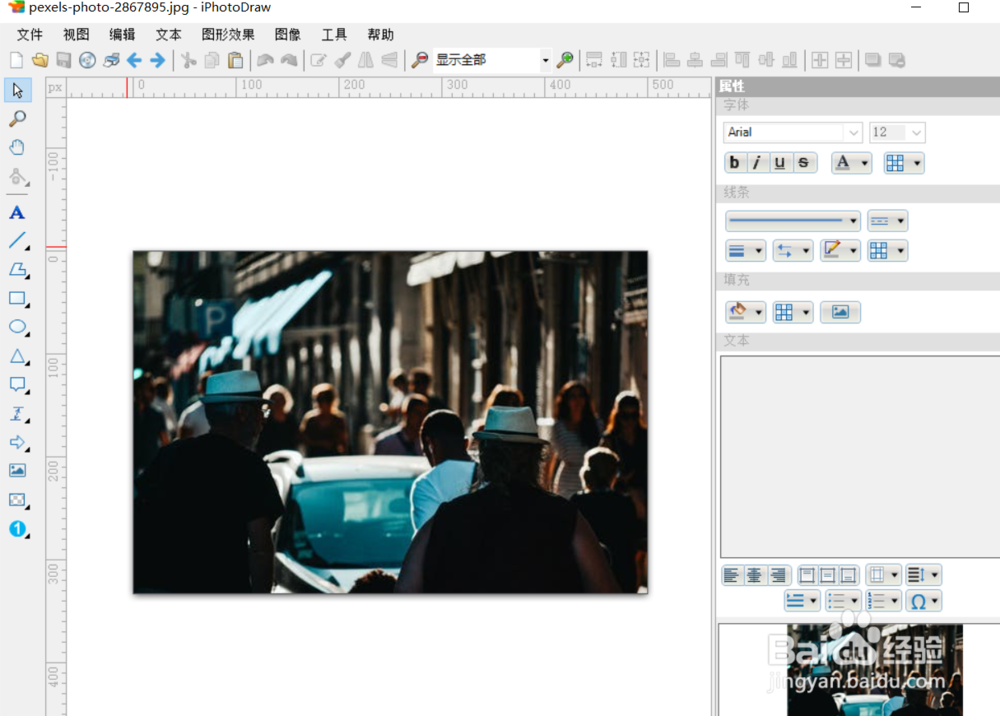Select the block arrow shape tool
This screenshot has height=716, width=1000.
(x=17, y=442)
